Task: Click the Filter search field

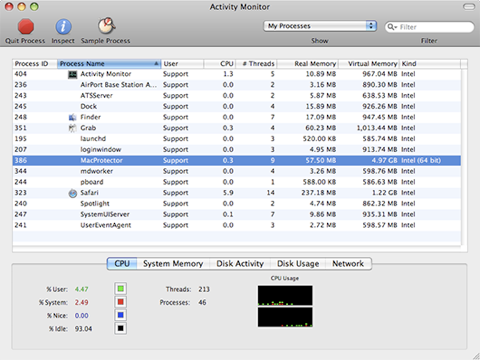Action: pyautogui.click(x=429, y=27)
